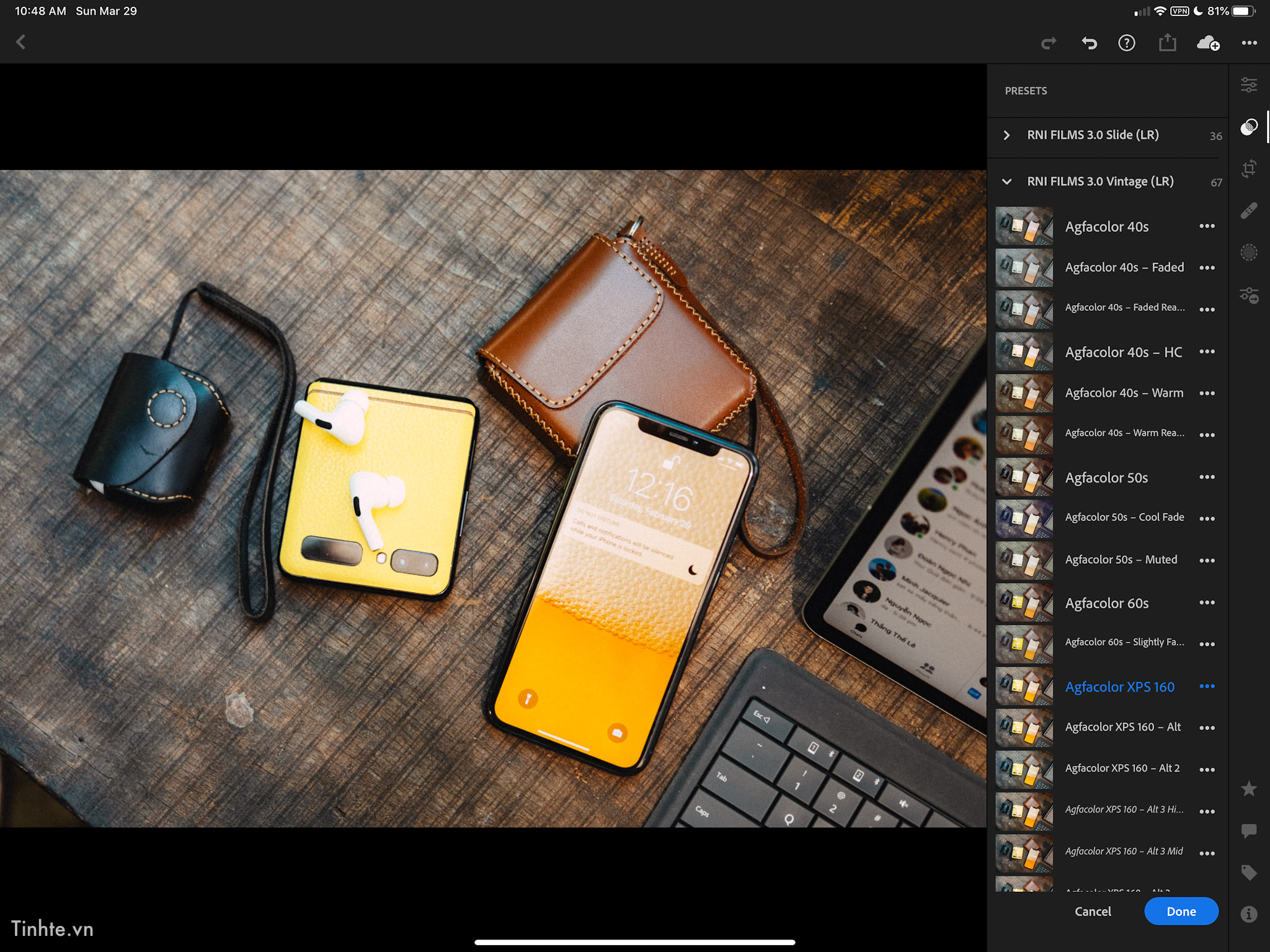The image size is (1270, 952).
Task: Tap the redo arrow icon
Action: [x=1049, y=43]
